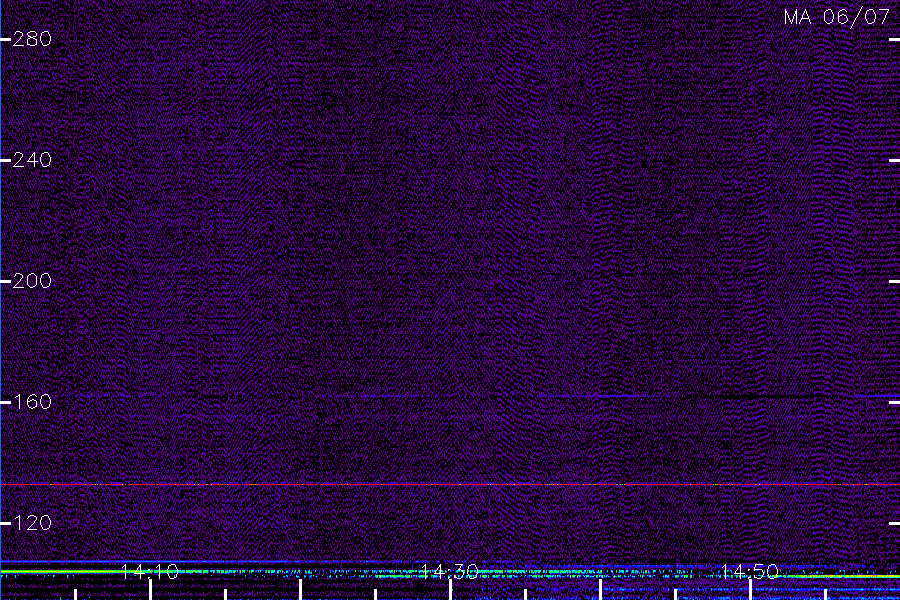Image resolution: width=900 pixels, height=600 pixels.
Task: Click the 240 frequency axis label
Action: click(32, 160)
